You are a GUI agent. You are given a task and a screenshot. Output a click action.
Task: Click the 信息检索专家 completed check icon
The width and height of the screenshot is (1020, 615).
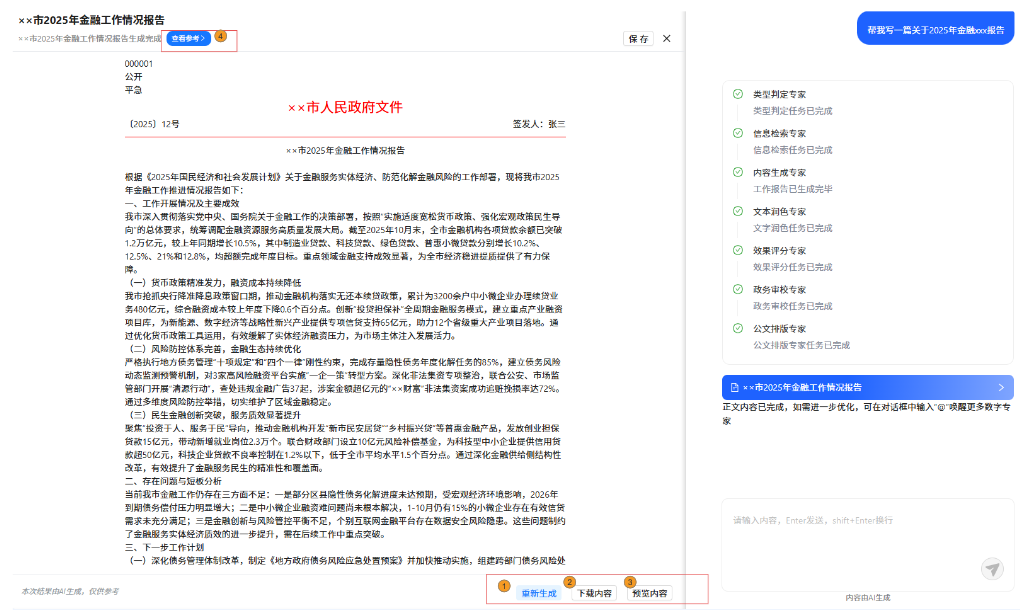pos(738,132)
